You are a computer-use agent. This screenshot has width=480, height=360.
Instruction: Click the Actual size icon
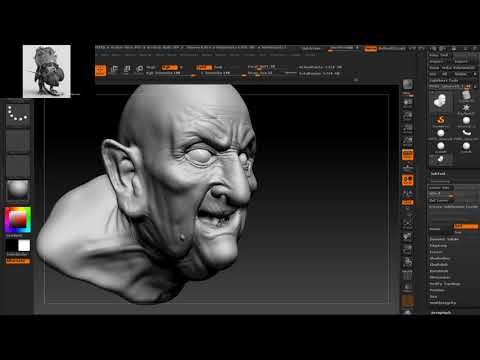tap(408, 129)
